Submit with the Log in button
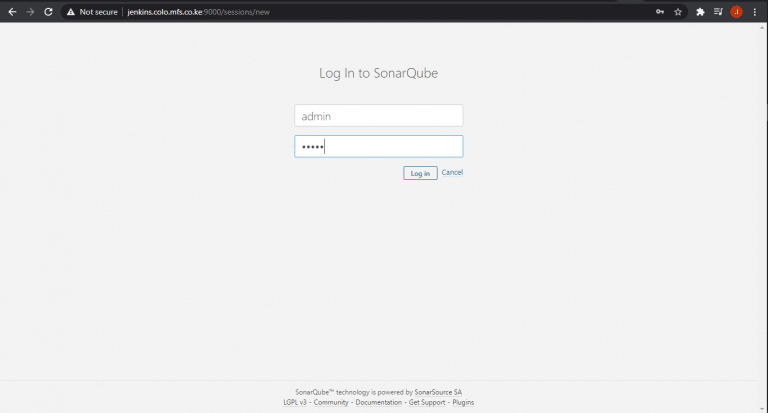 click(x=420, y=173)
